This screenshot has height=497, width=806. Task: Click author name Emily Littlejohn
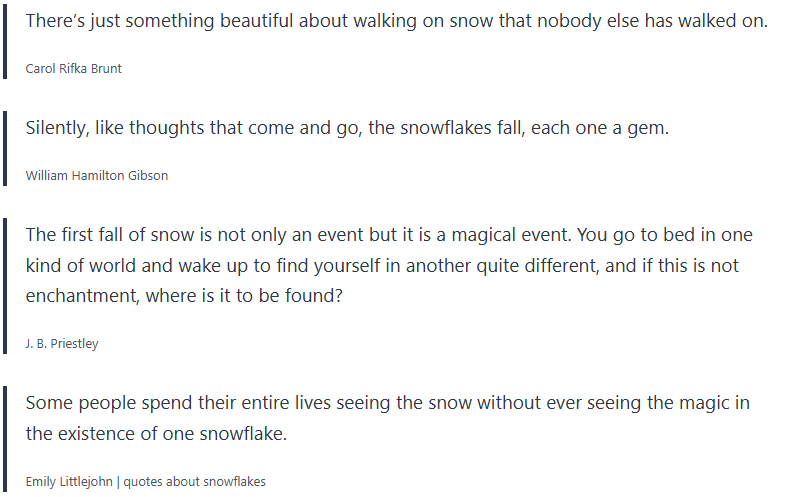click(68, 482)
